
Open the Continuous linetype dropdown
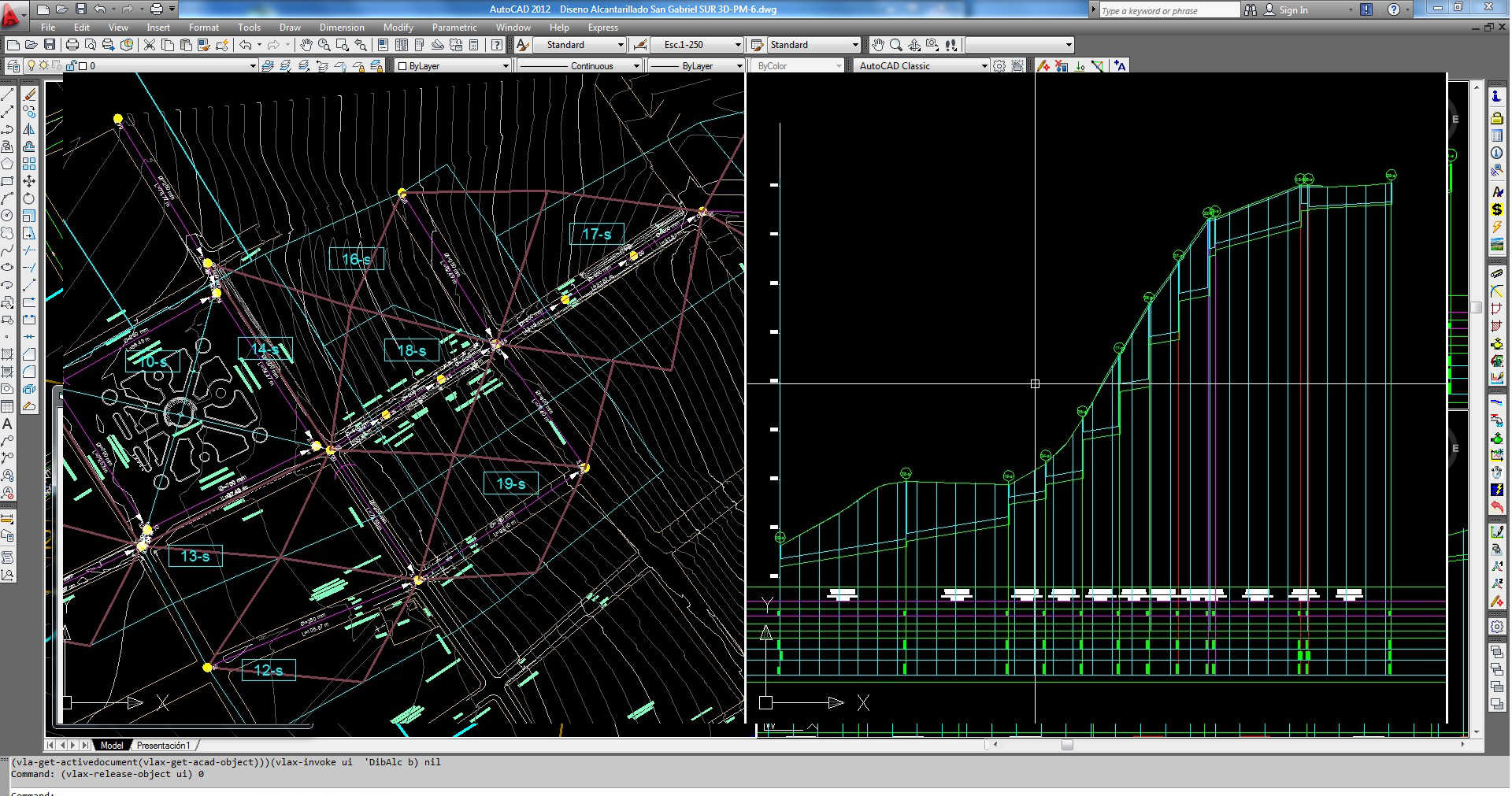[x=636, y=66]
